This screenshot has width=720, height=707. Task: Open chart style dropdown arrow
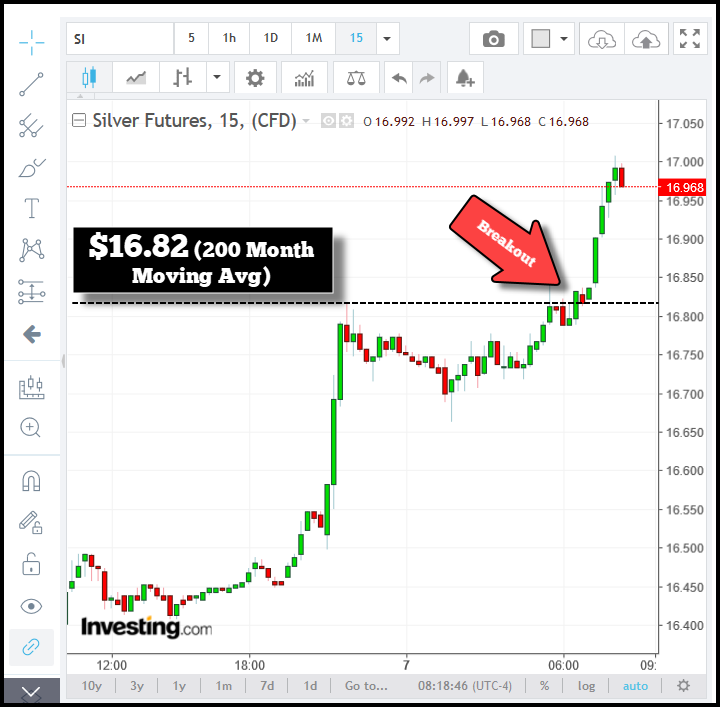click(217, 78)
